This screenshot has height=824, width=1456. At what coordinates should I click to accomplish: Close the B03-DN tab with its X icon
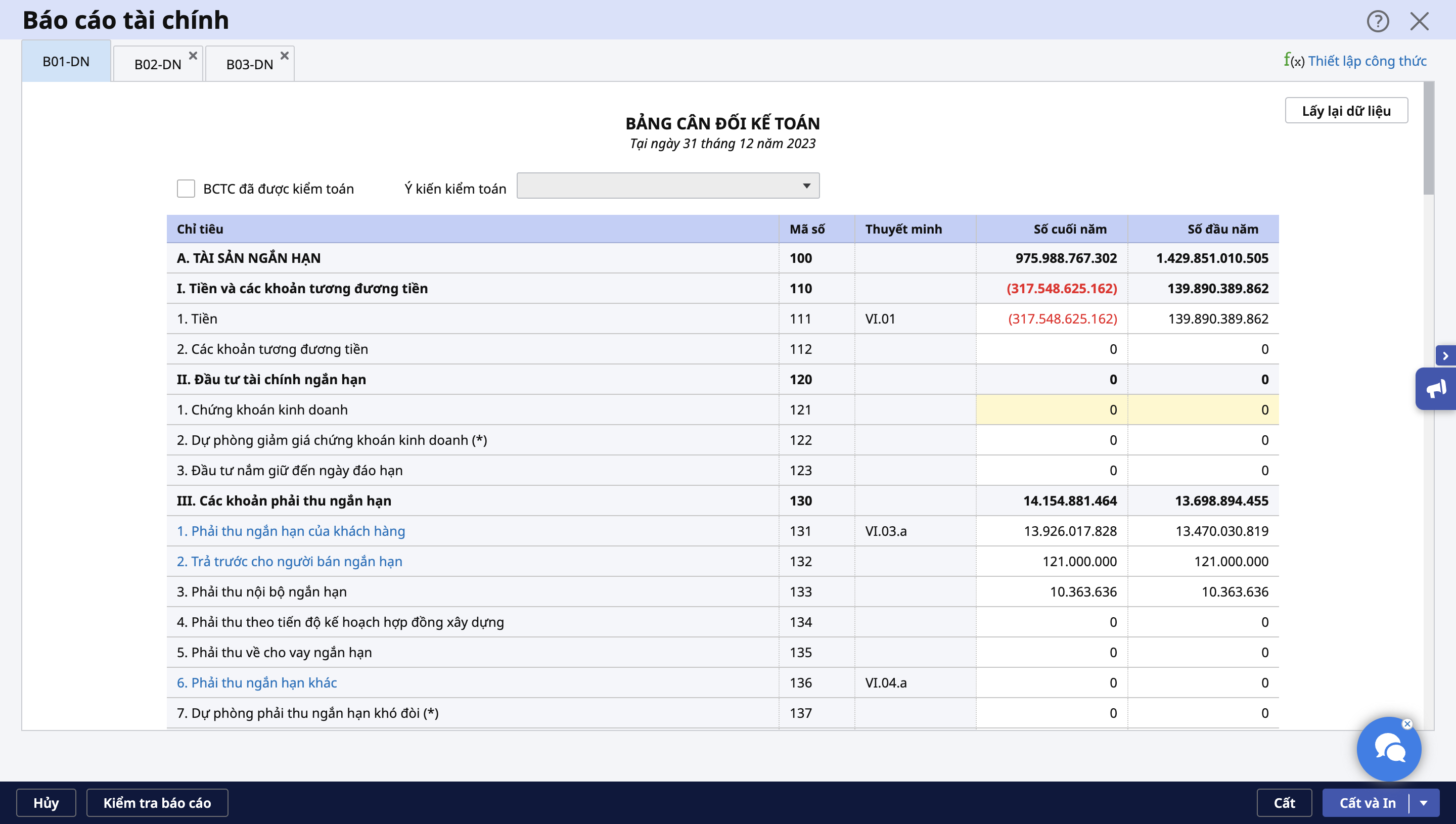(x=285, y=56)
